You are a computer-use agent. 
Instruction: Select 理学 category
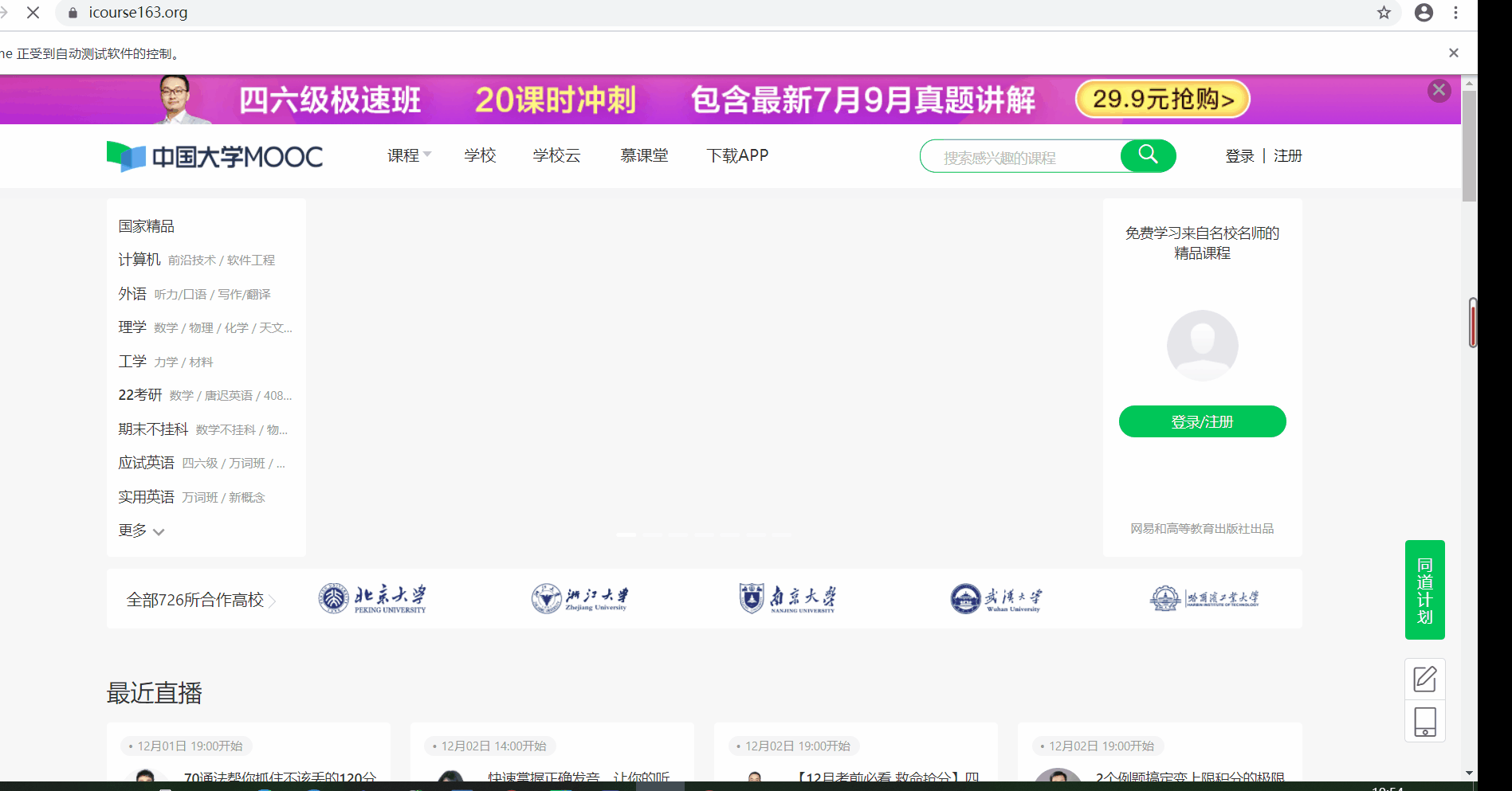[x=132, y=327]
